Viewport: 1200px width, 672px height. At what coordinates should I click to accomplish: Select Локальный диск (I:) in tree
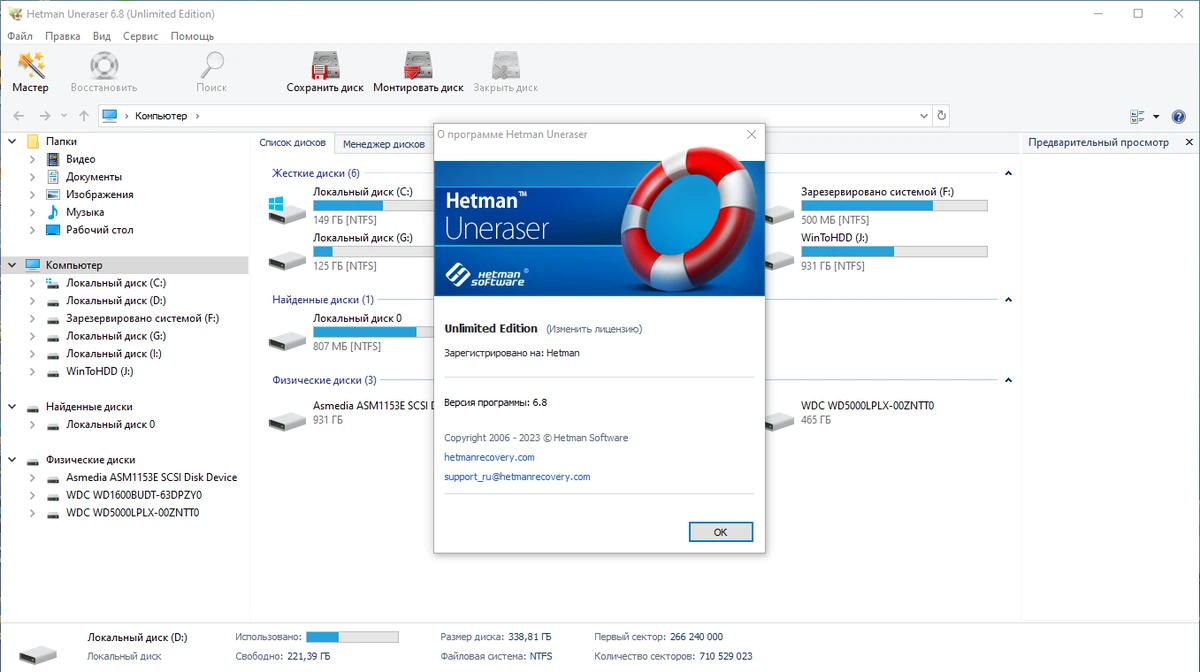(x=114, y=354)
